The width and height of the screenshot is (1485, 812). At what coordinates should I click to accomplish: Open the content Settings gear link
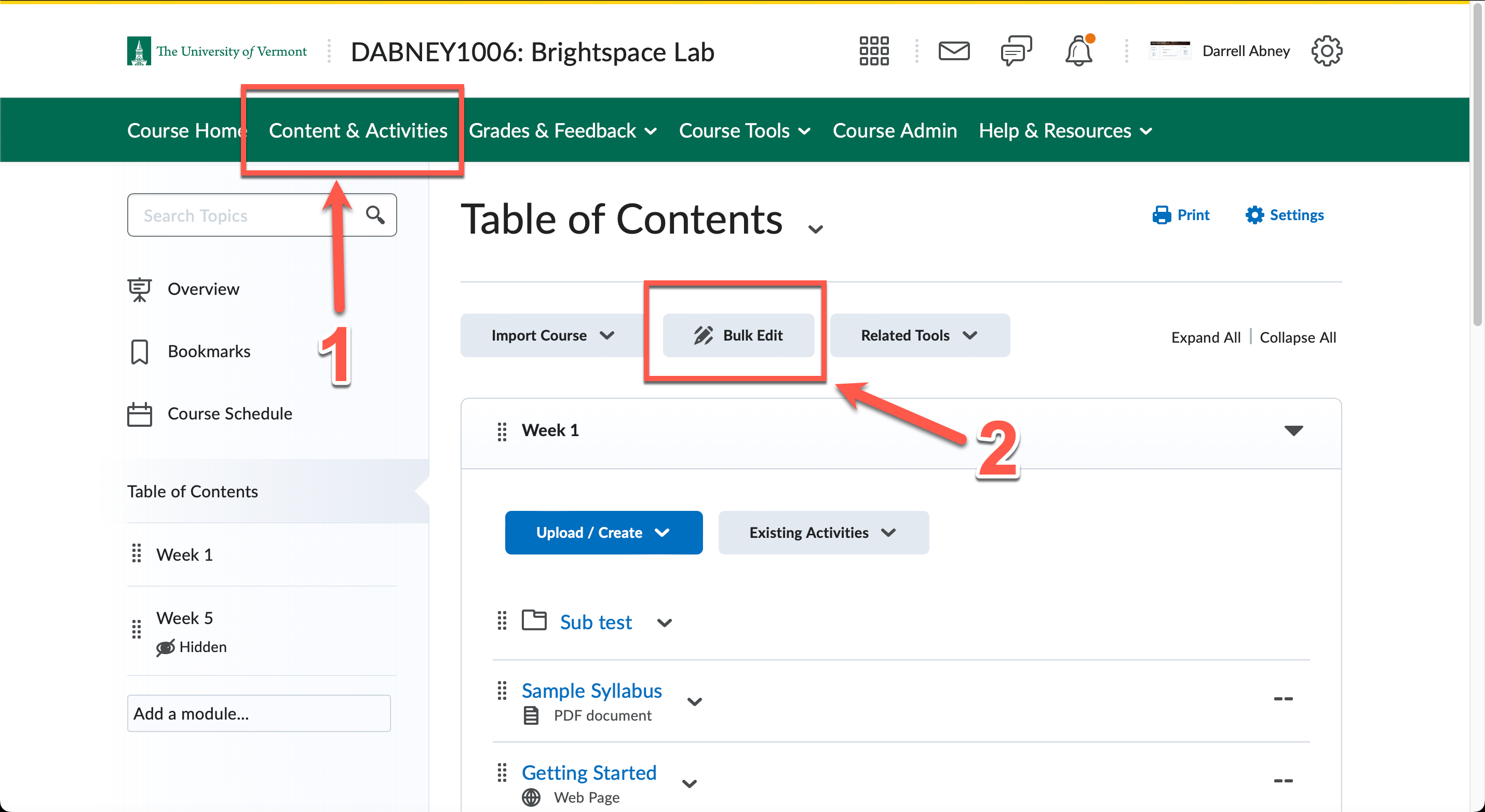pos(1285,215)
